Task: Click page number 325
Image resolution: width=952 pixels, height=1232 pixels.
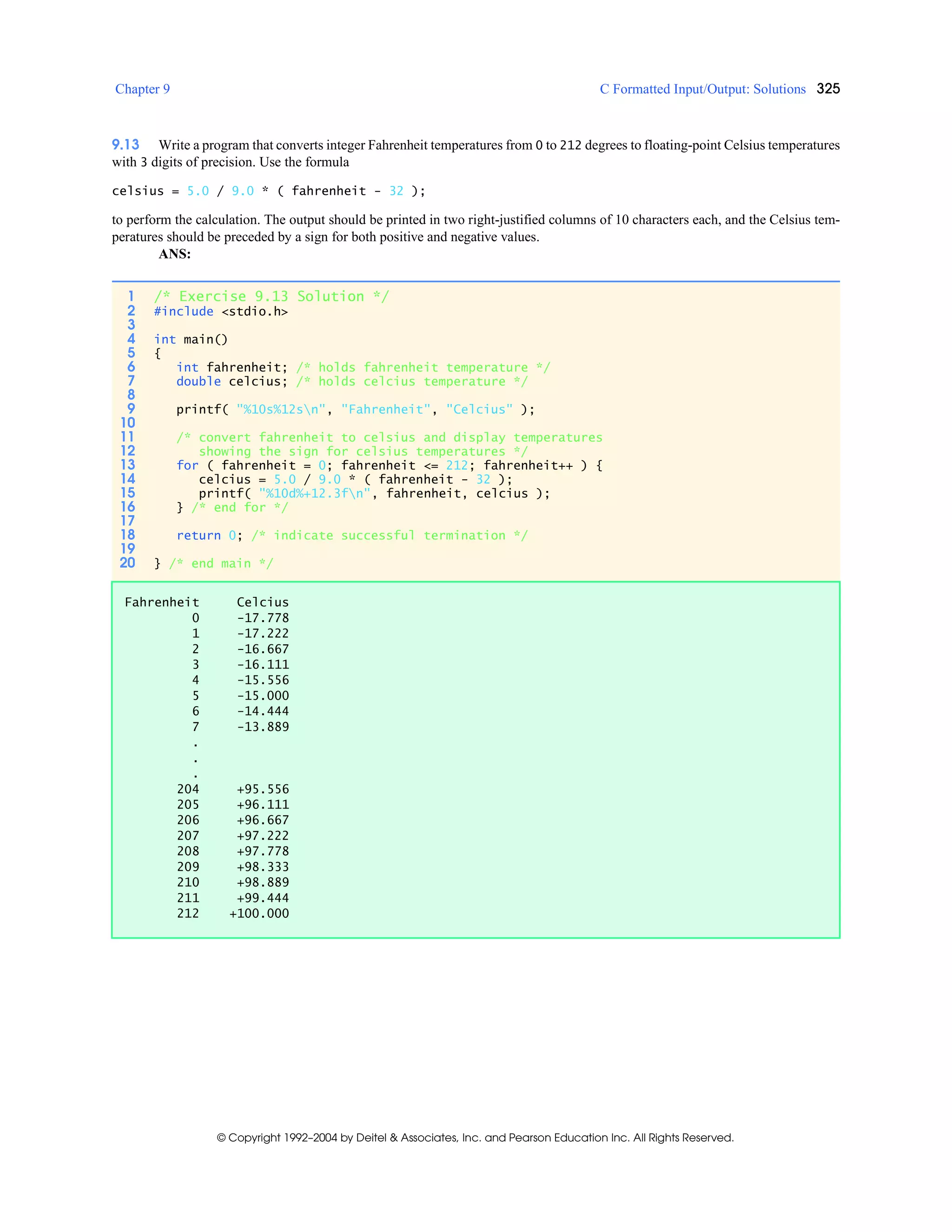Action: pos(828,88)
